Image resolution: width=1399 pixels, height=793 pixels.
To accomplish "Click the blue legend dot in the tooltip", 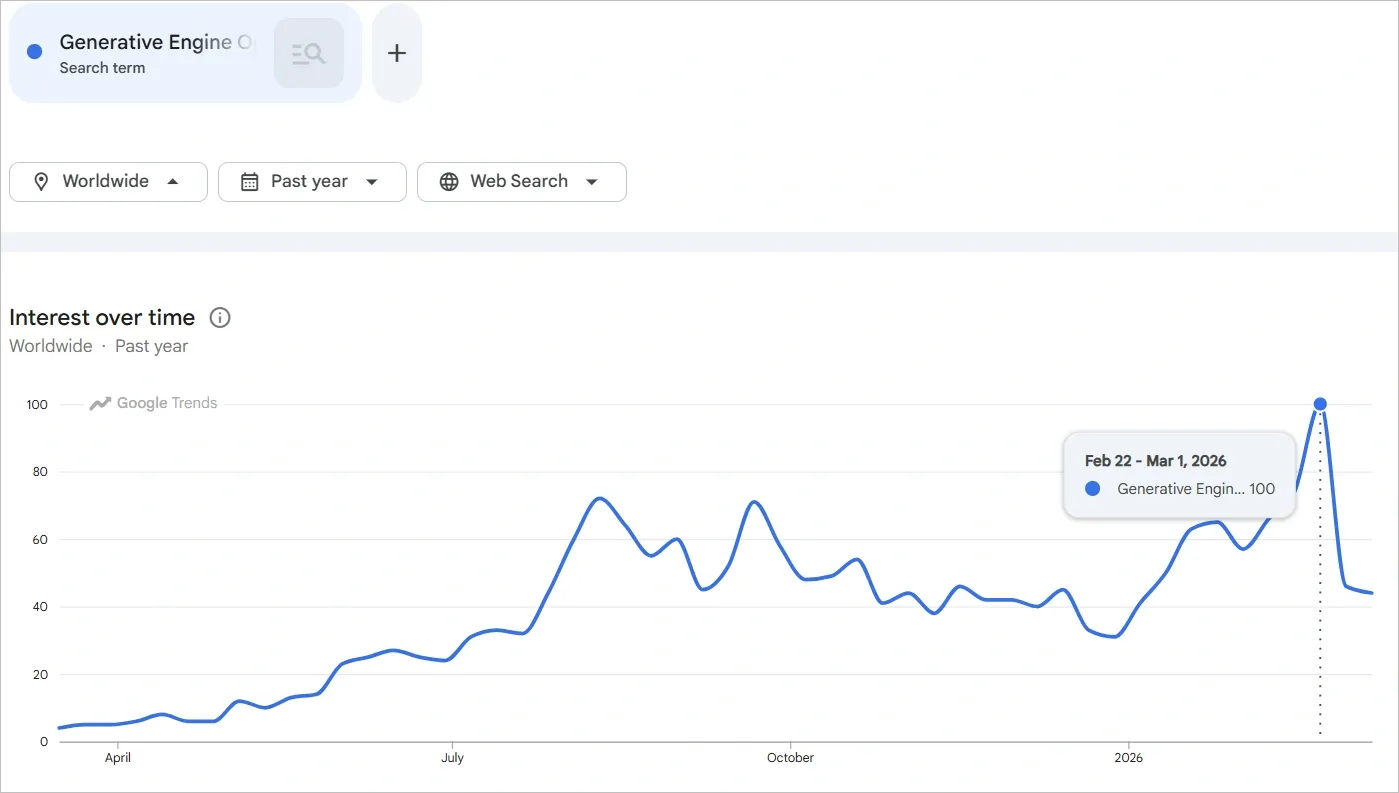I will point(1091,489).
